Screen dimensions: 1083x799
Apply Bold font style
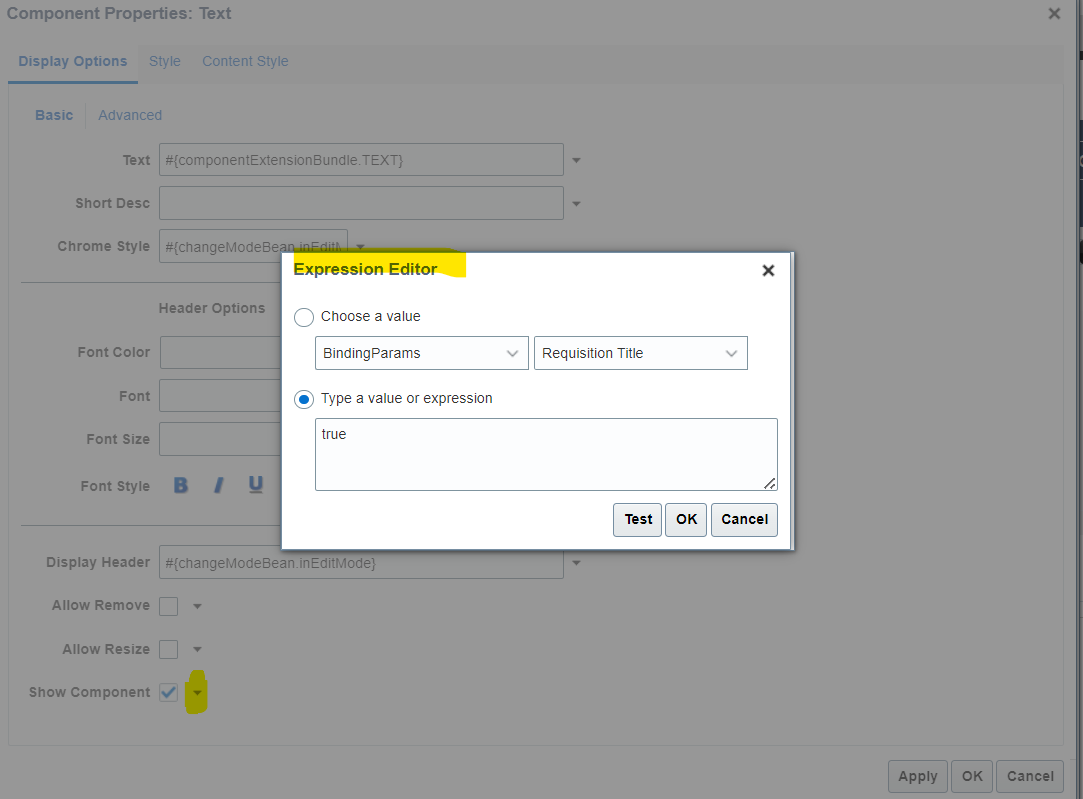point(180,485)
